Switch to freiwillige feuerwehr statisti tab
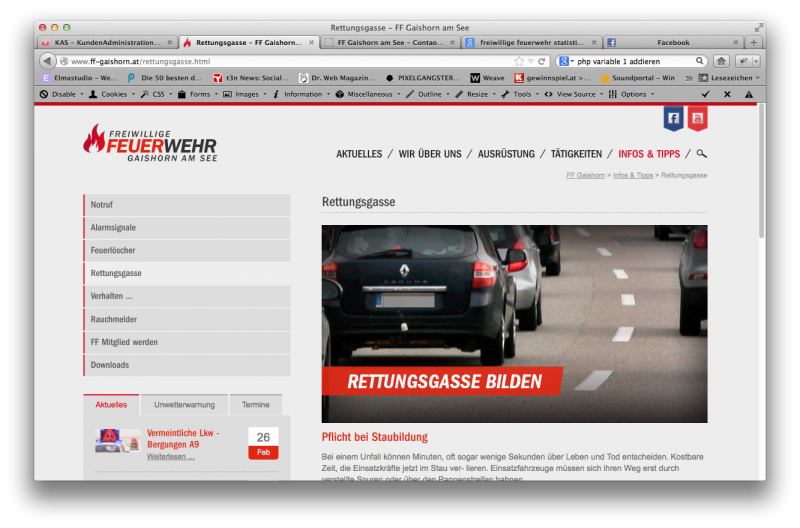Screen dimensions: 800x528 tap(531, 42)
